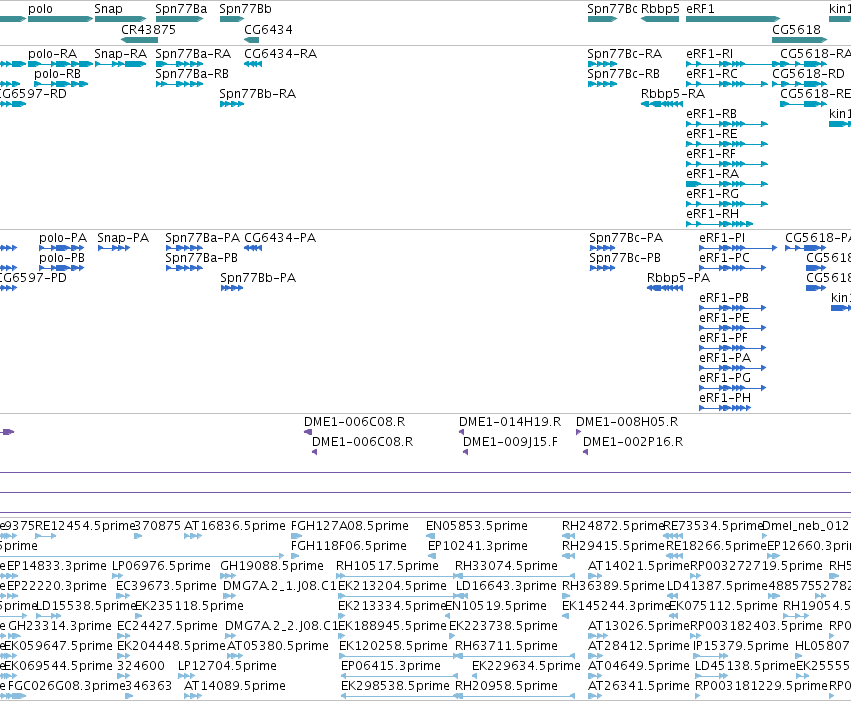Select transcript Spn77Ba-RB

pyautogui.click(x=180, y=84)
